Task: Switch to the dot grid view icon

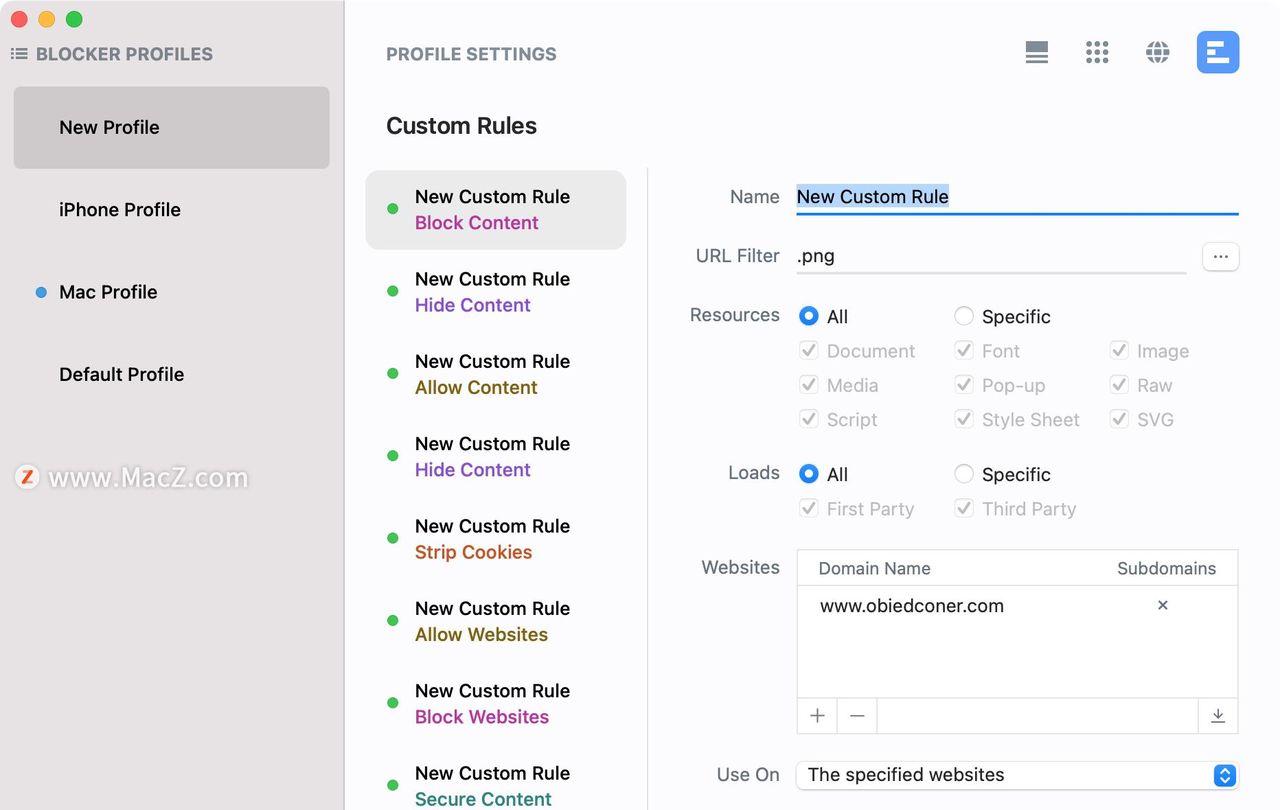Action: (x=1097, y=53)
